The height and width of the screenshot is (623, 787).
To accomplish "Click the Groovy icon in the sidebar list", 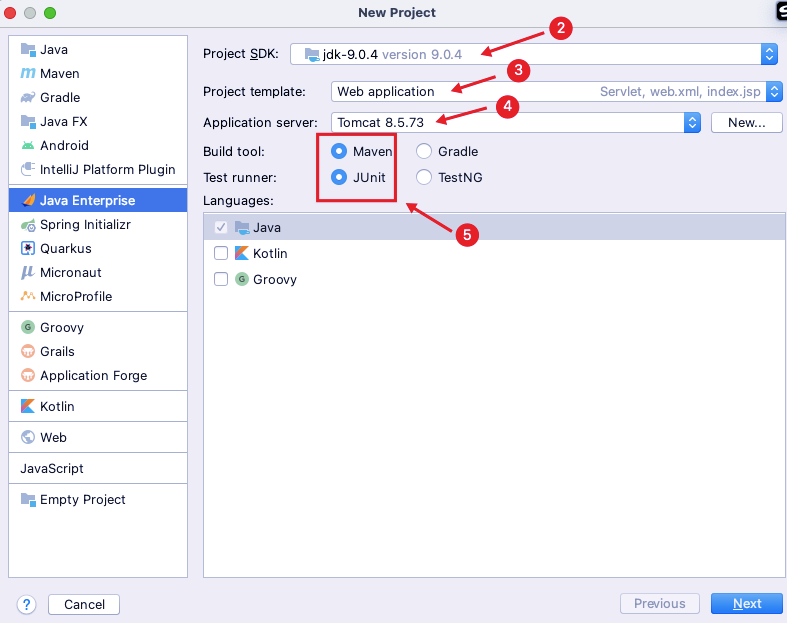I will (28, 327).
